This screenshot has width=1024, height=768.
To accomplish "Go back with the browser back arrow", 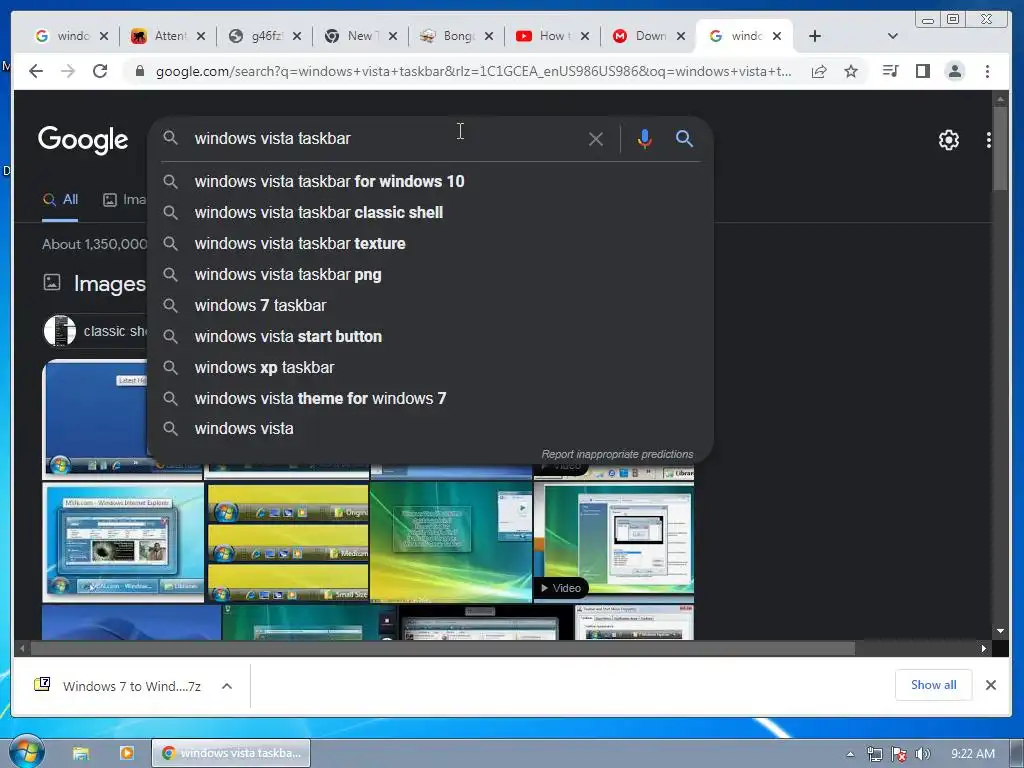I will 36,71.
